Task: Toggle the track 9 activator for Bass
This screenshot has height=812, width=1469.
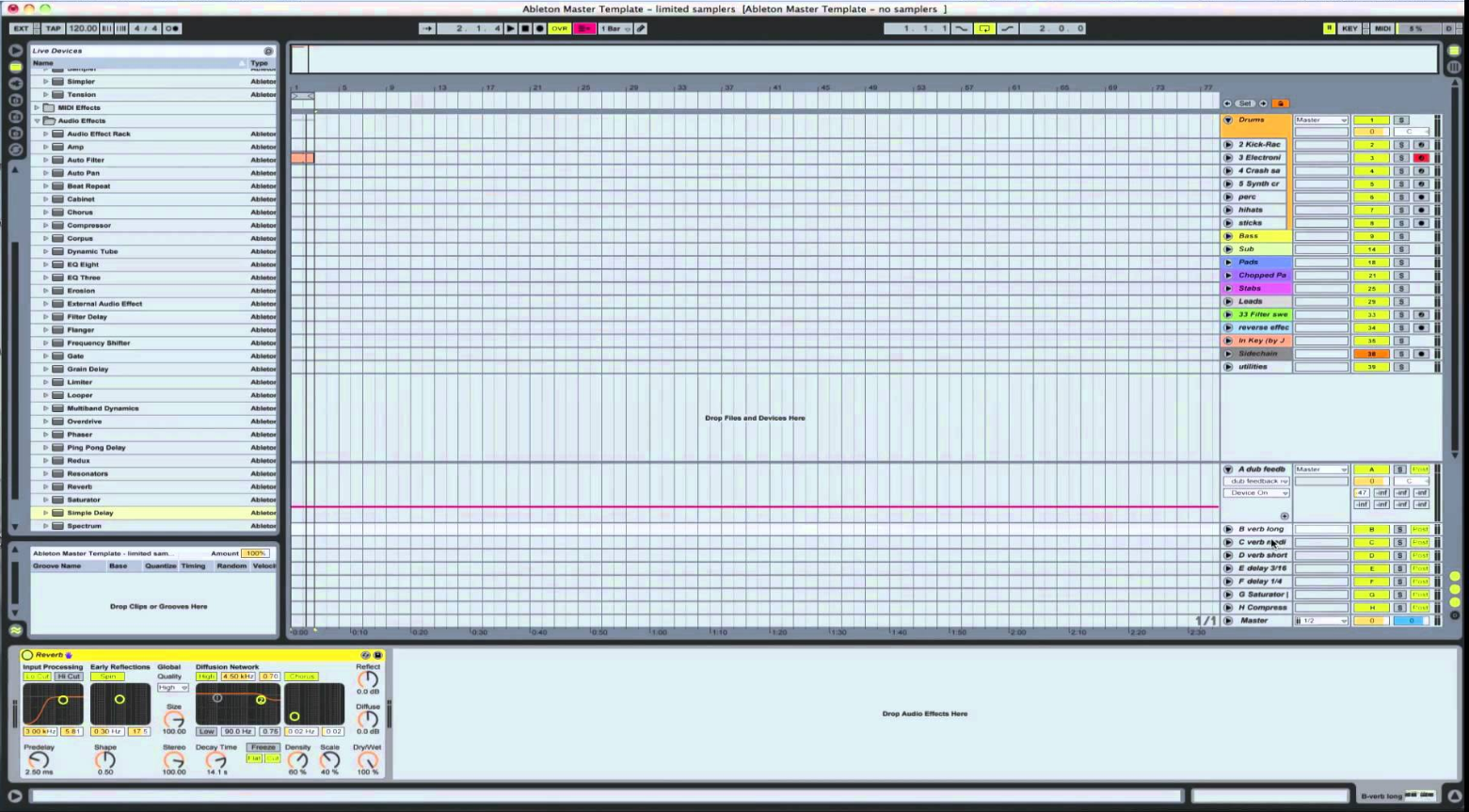Action: (x=1371, y=236)
